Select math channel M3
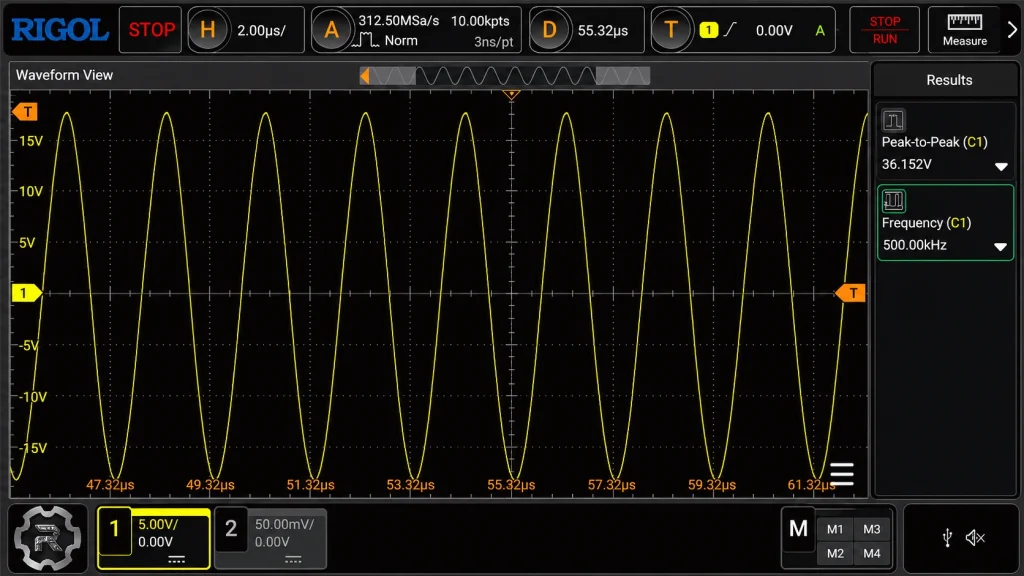The width and height of the screenshot is (1024, 576). pos(872,530)
